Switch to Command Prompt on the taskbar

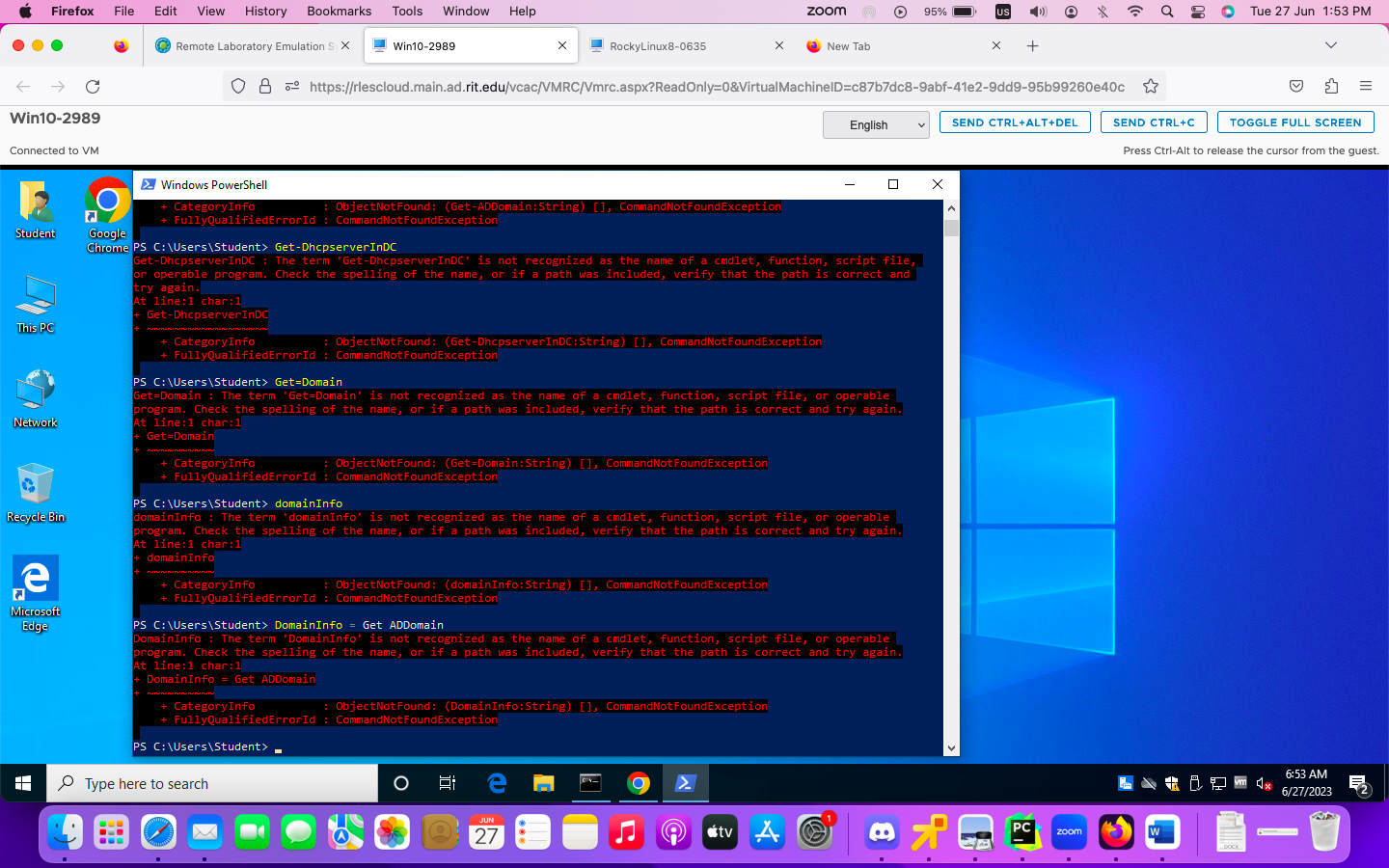click(x=590, y=783)
